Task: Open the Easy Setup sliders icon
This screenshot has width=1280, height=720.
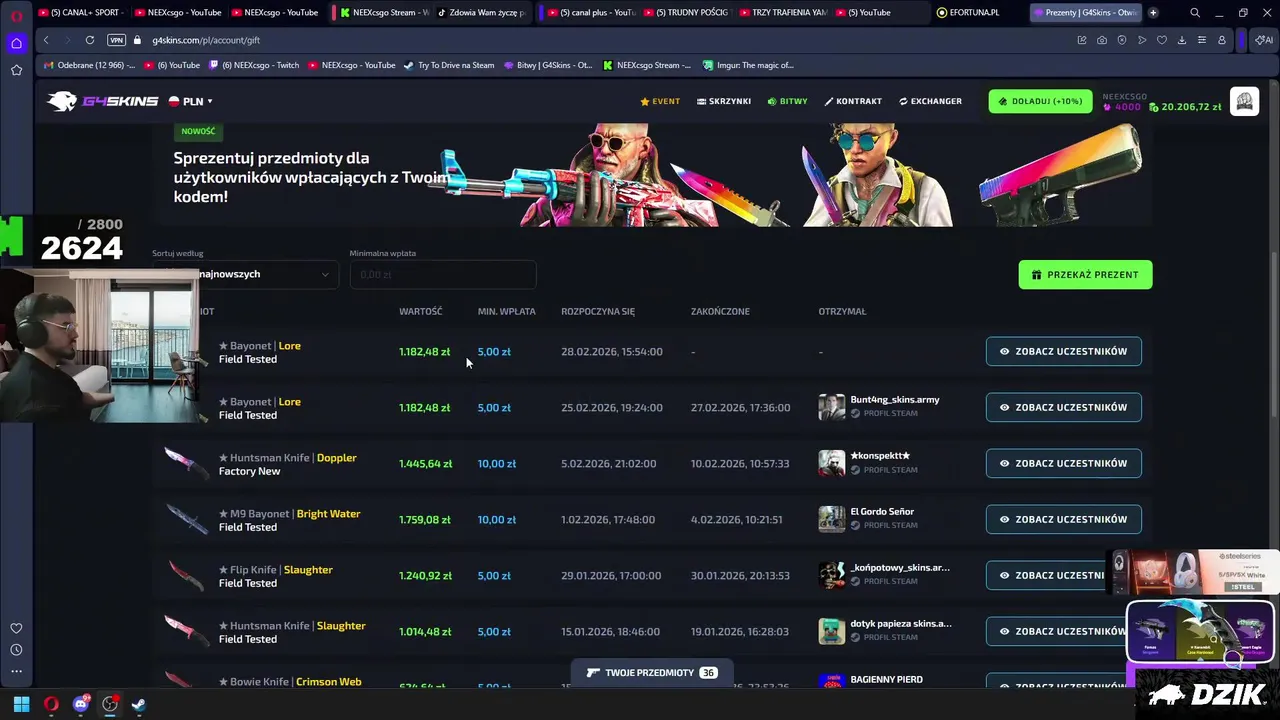Action: click(1202, 40)
